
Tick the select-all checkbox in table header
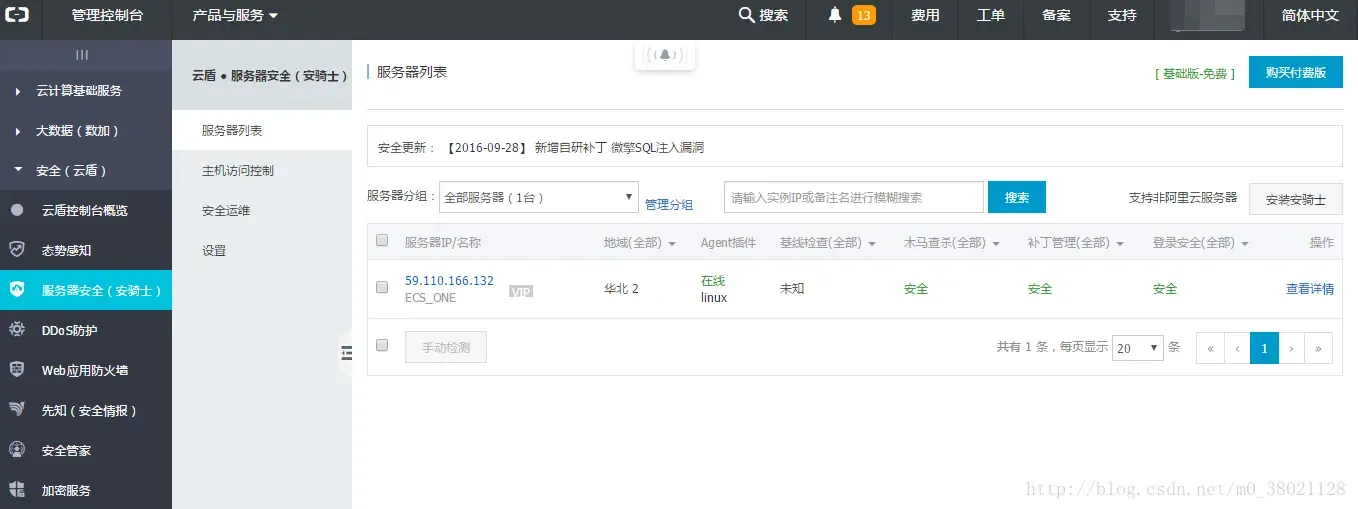point(381,241)
